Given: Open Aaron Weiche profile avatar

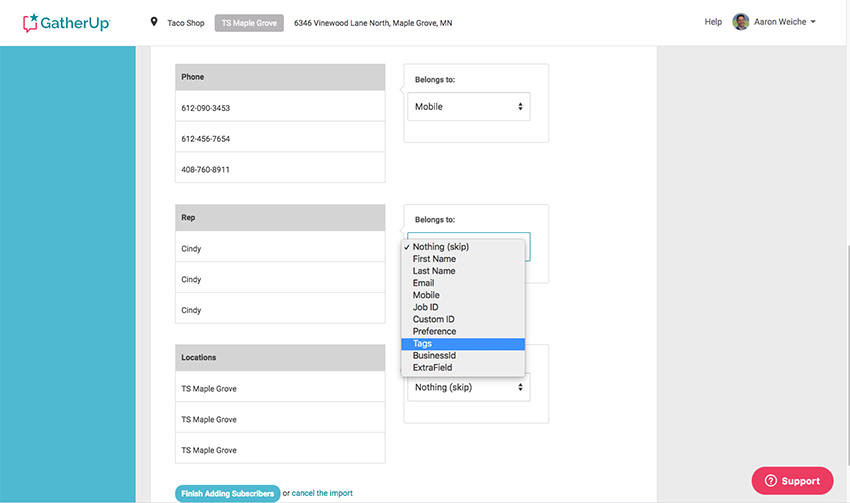Looking at the screenshot, I should [x=740, y=22].
